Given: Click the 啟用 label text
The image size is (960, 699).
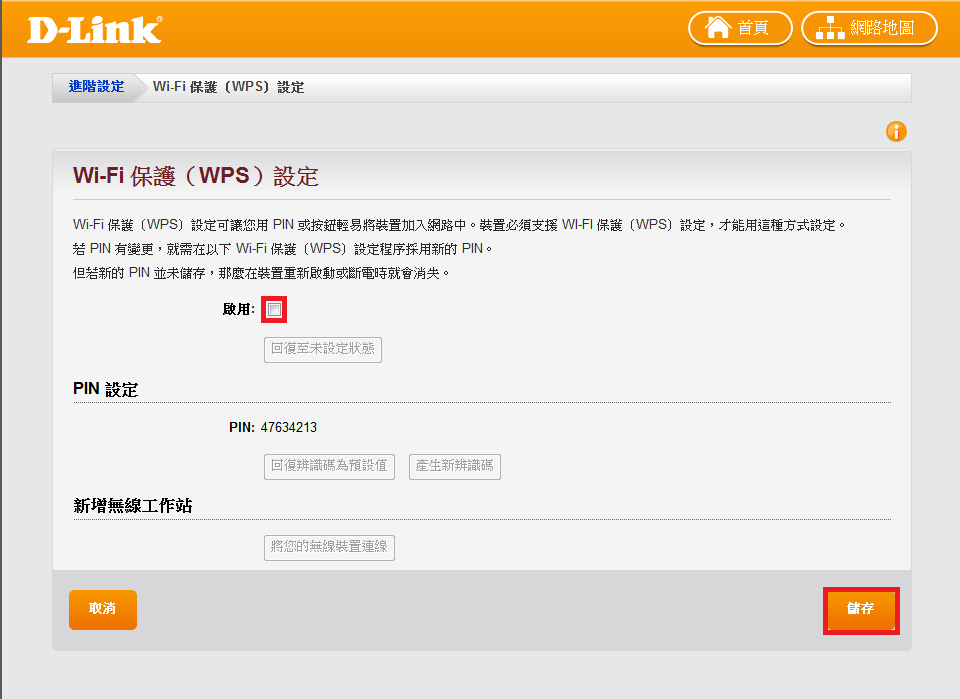Looking at the screenshot, I should [x=239, y=310].
